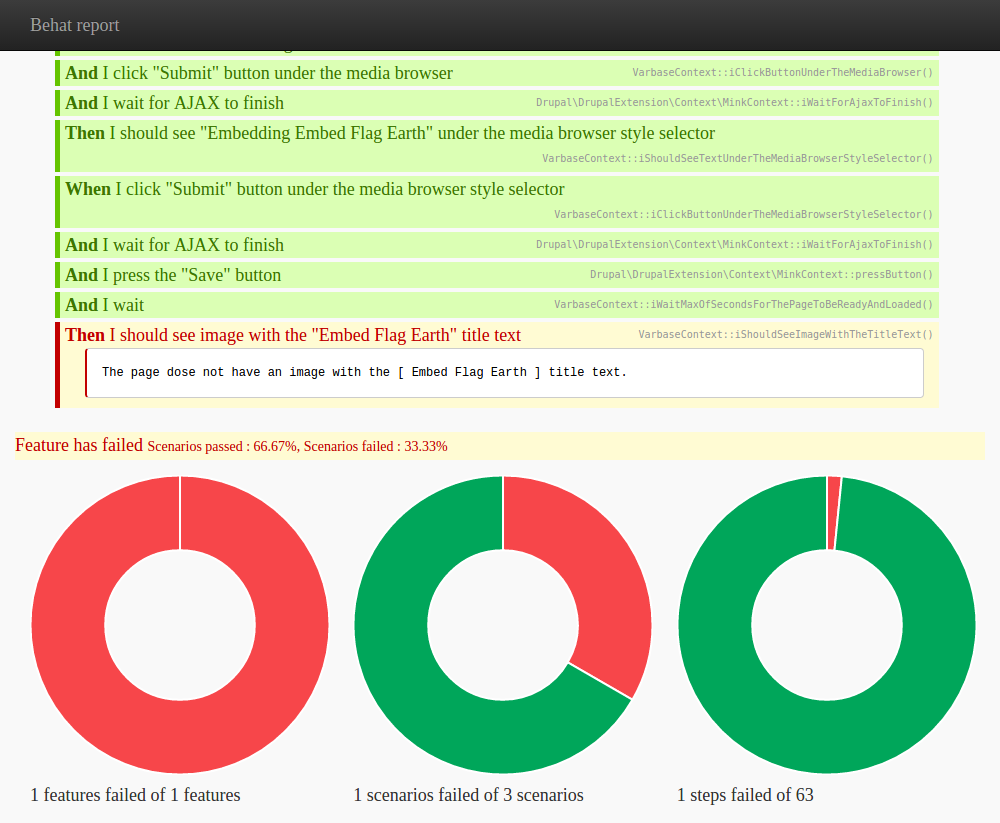Click the Behat report header title
The height and width of the screenshot is (823, 1000).
coord(75,25)
